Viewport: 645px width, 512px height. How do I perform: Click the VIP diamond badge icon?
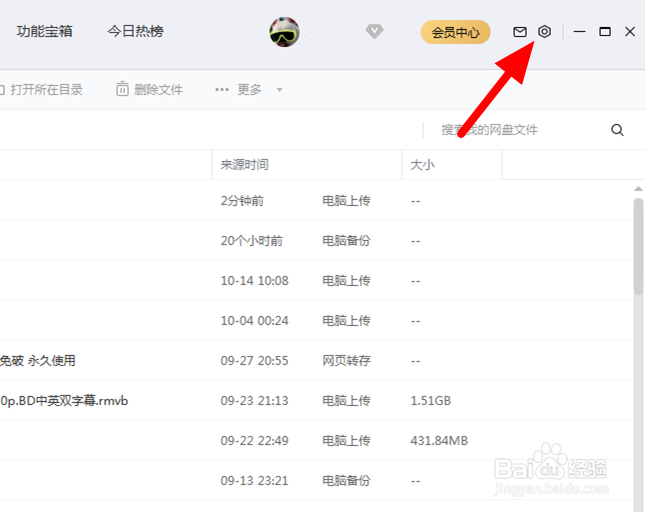click(x=374, y=31)
